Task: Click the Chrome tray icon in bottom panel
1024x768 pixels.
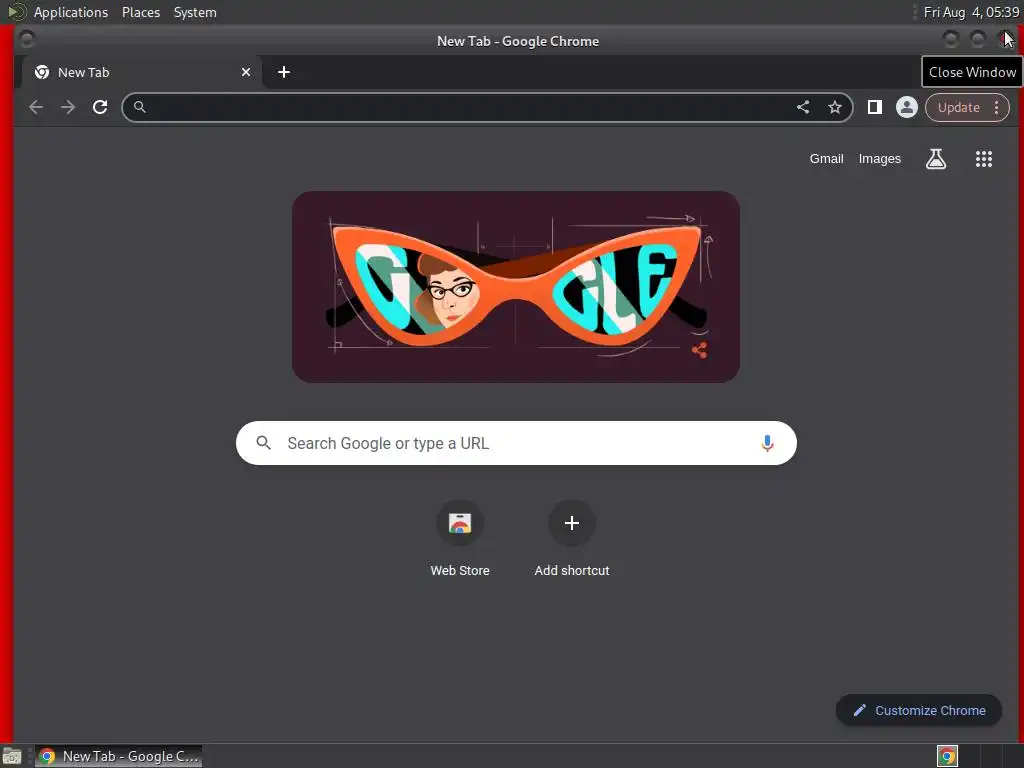Action: tap(947, 756)
